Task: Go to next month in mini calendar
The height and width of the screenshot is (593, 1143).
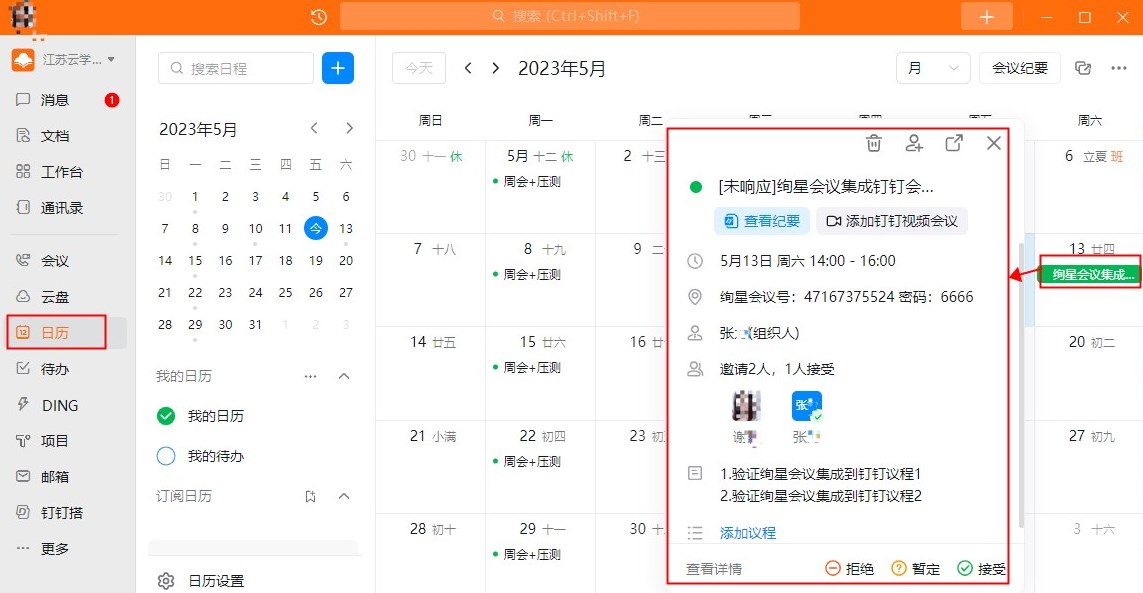Action: coord(349,128)
